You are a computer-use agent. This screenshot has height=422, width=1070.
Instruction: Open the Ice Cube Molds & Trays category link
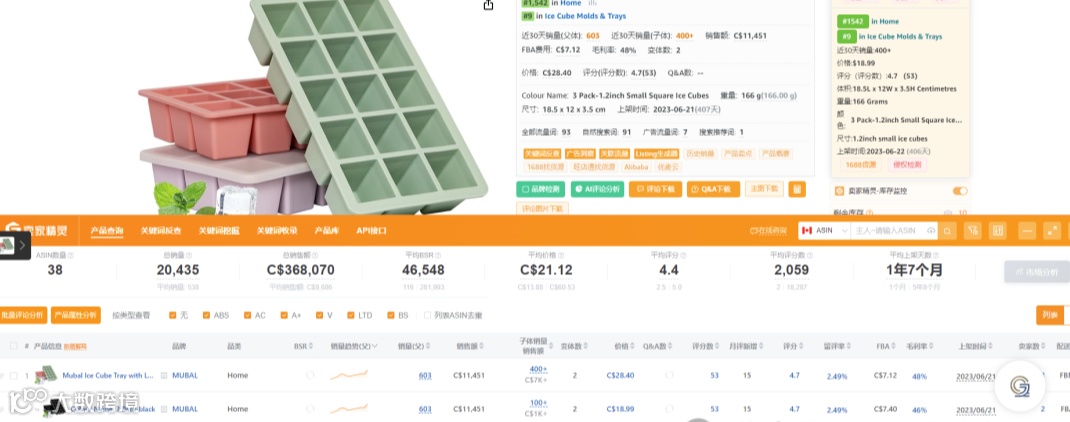pyautogui.click(x=585, y=16)
